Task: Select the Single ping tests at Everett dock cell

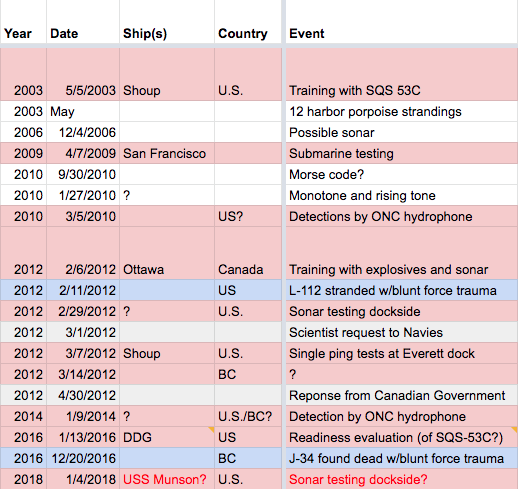Action: click(402, 353)
